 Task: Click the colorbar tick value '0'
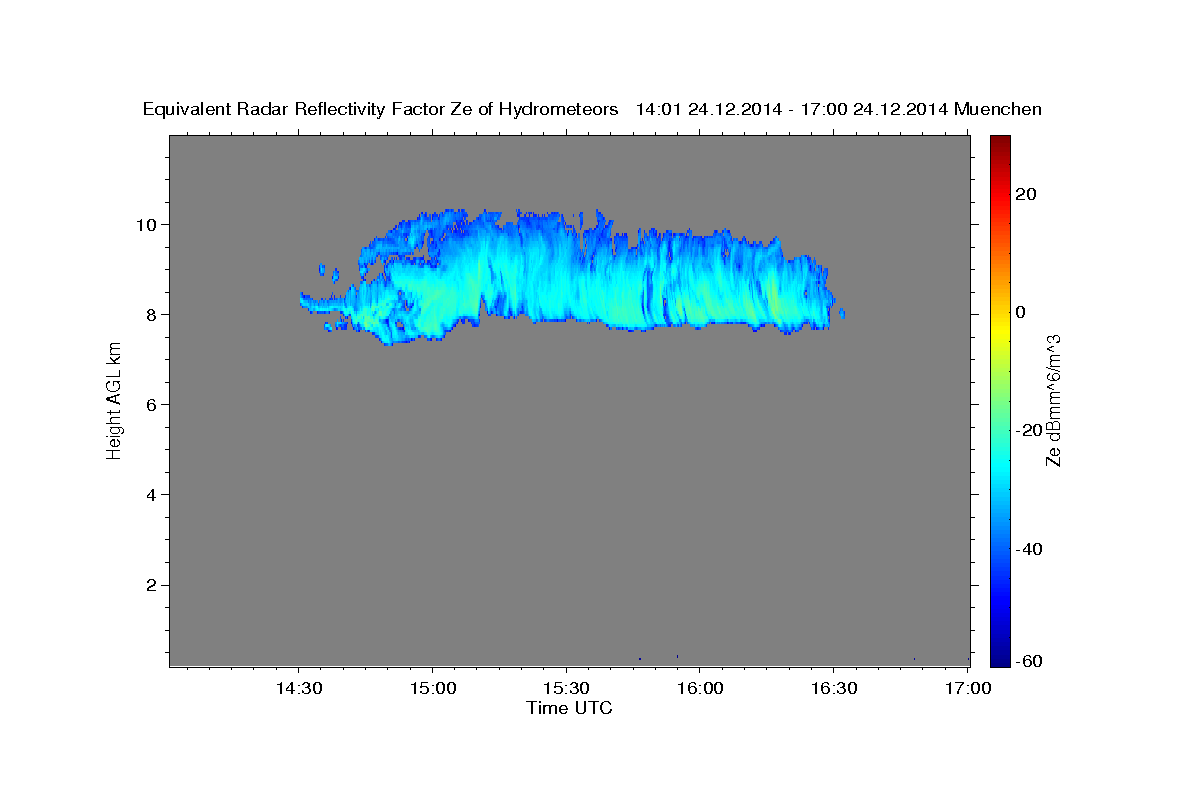1022,312
